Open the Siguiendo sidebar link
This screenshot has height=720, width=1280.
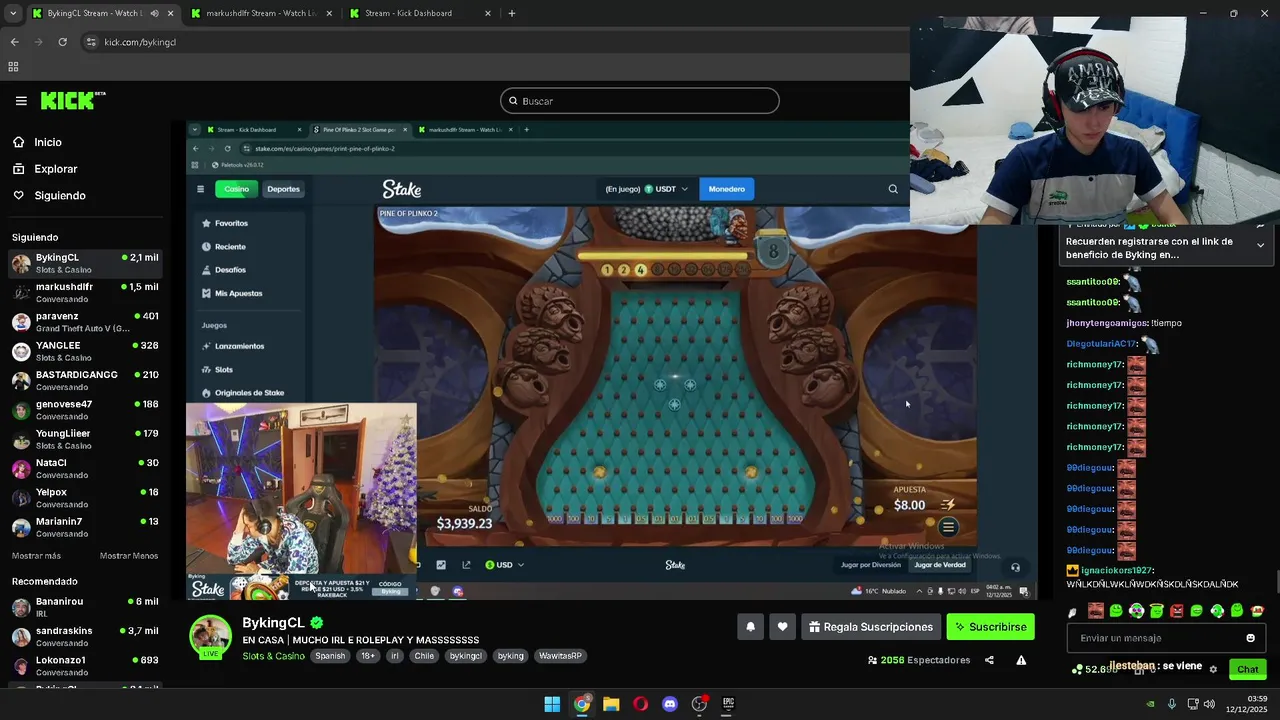pos(60,195)
